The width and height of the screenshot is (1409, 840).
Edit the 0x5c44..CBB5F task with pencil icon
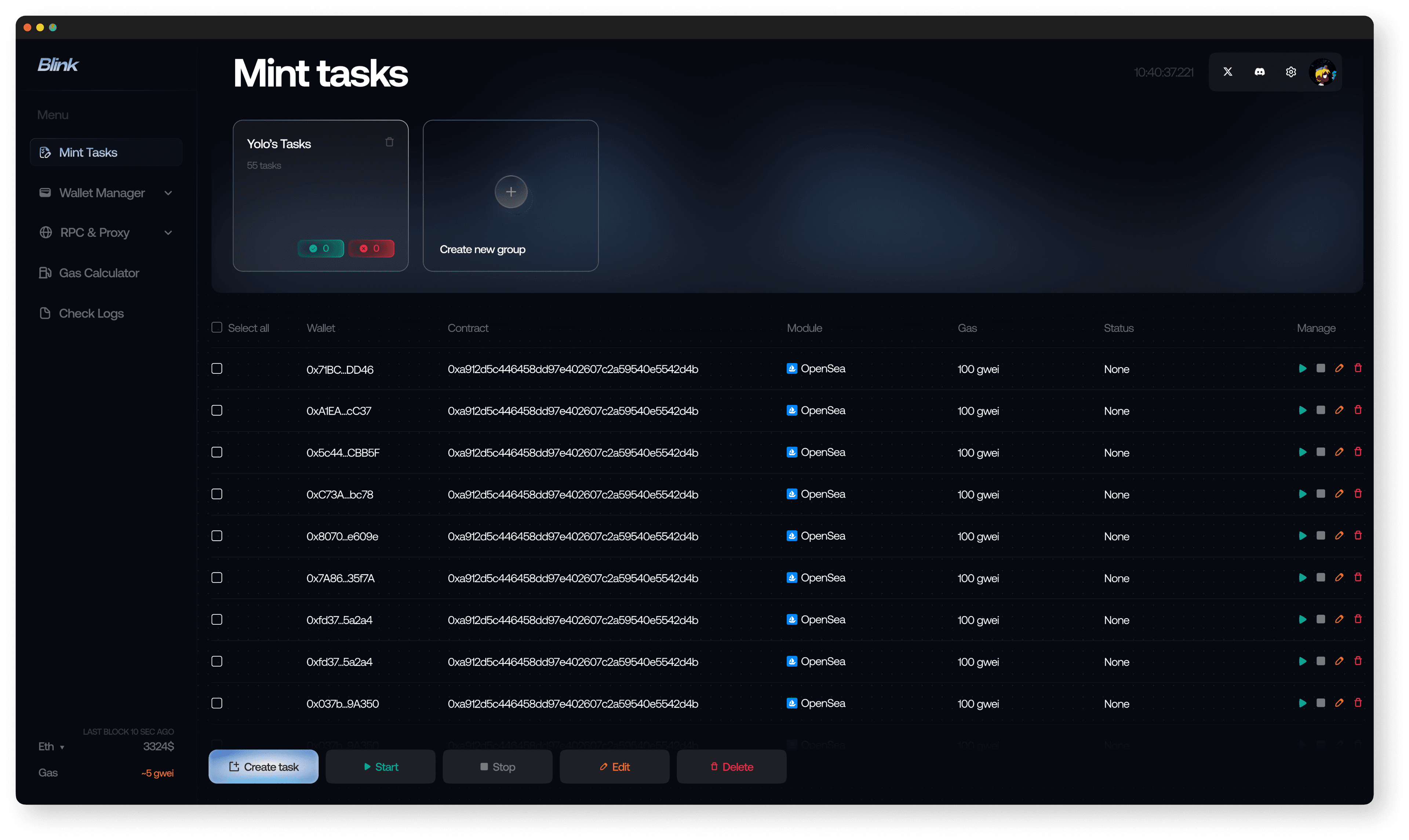pos(1339,452)
